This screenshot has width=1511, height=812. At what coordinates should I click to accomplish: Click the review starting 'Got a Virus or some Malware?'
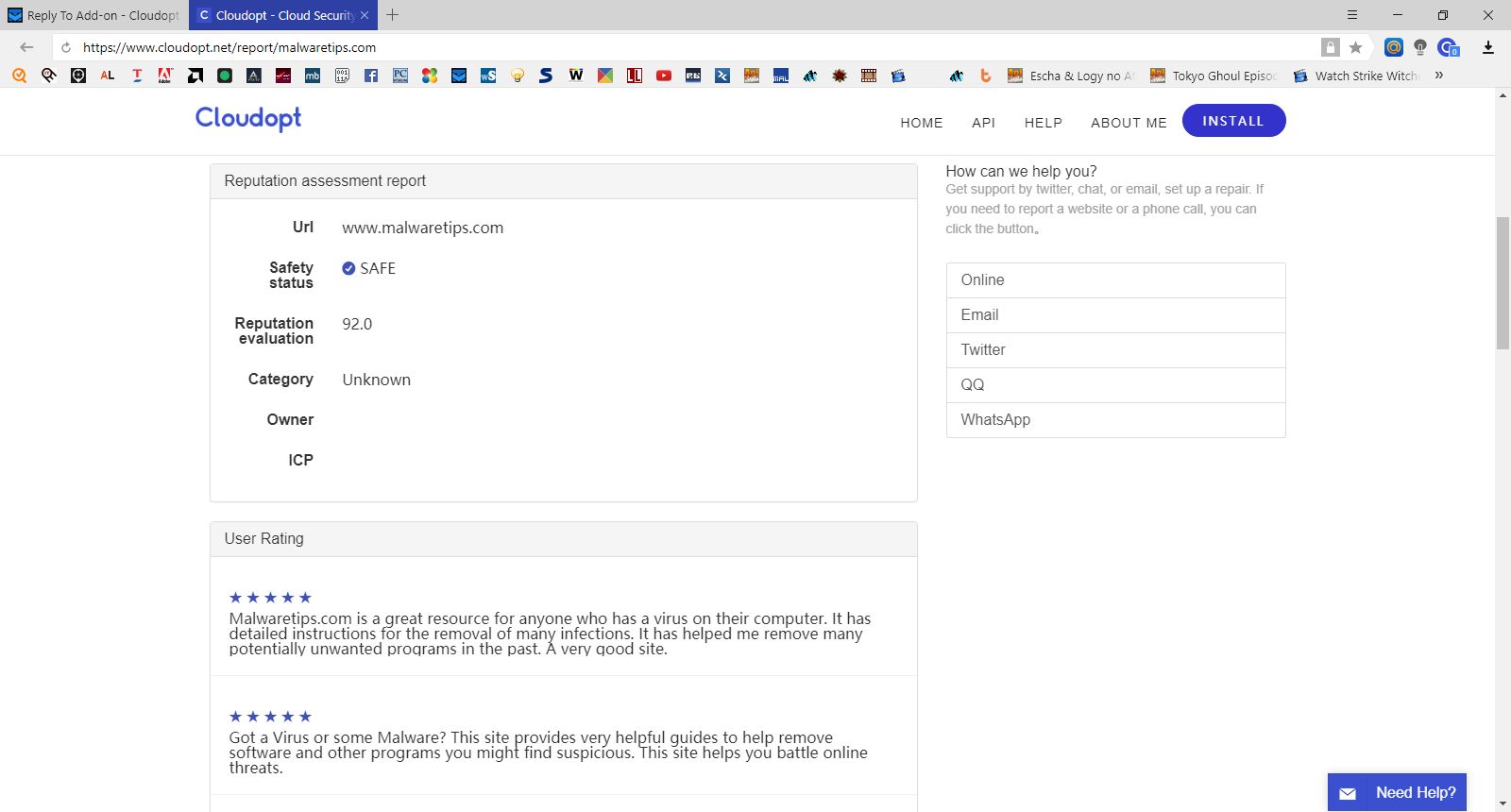[x=548, y=753]
